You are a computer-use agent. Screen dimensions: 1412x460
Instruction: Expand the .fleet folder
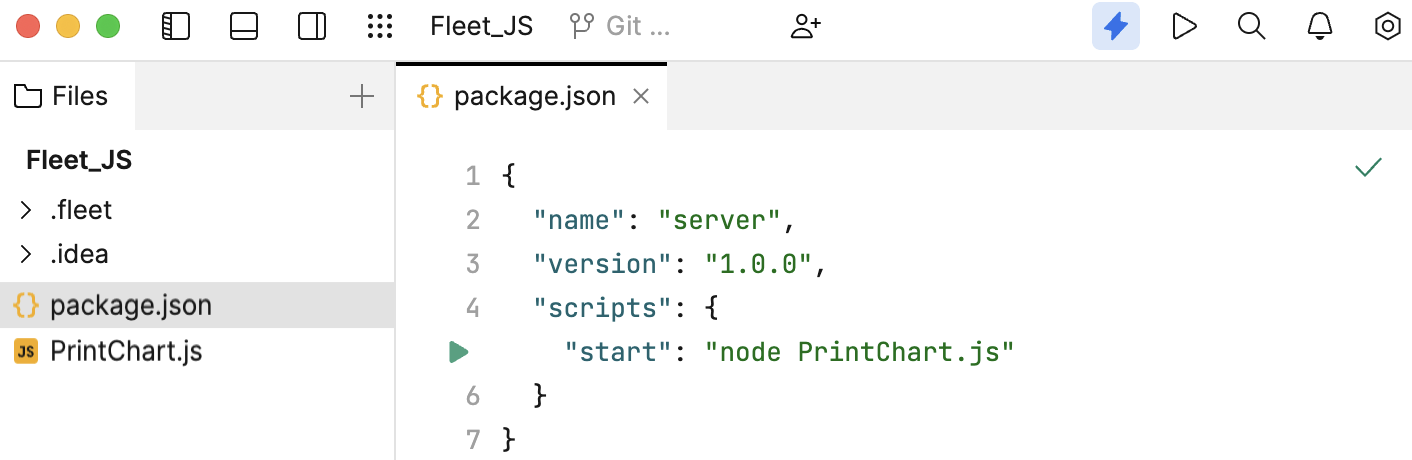click(26, 211)
